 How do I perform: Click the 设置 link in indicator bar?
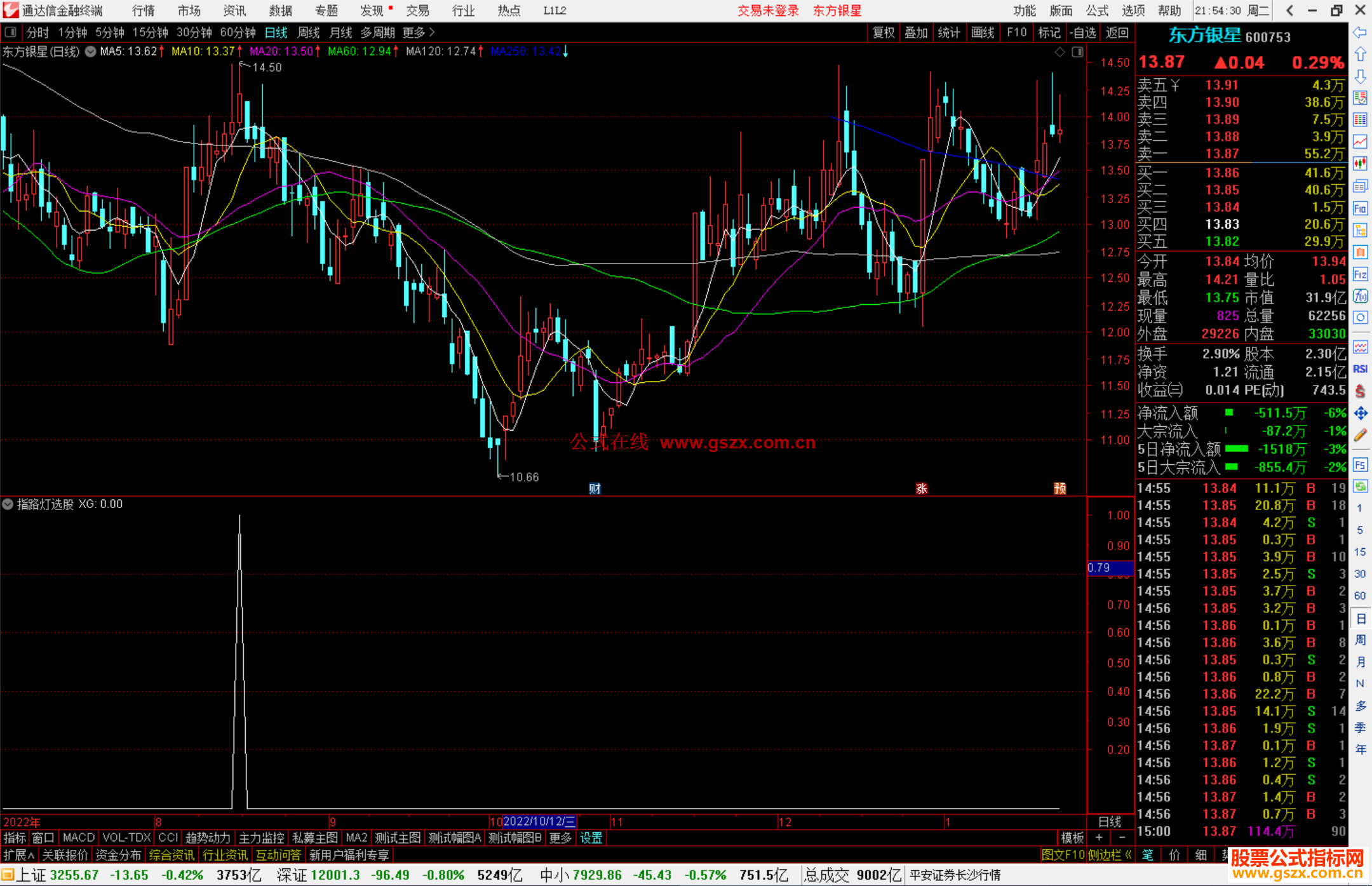(591, 838)
